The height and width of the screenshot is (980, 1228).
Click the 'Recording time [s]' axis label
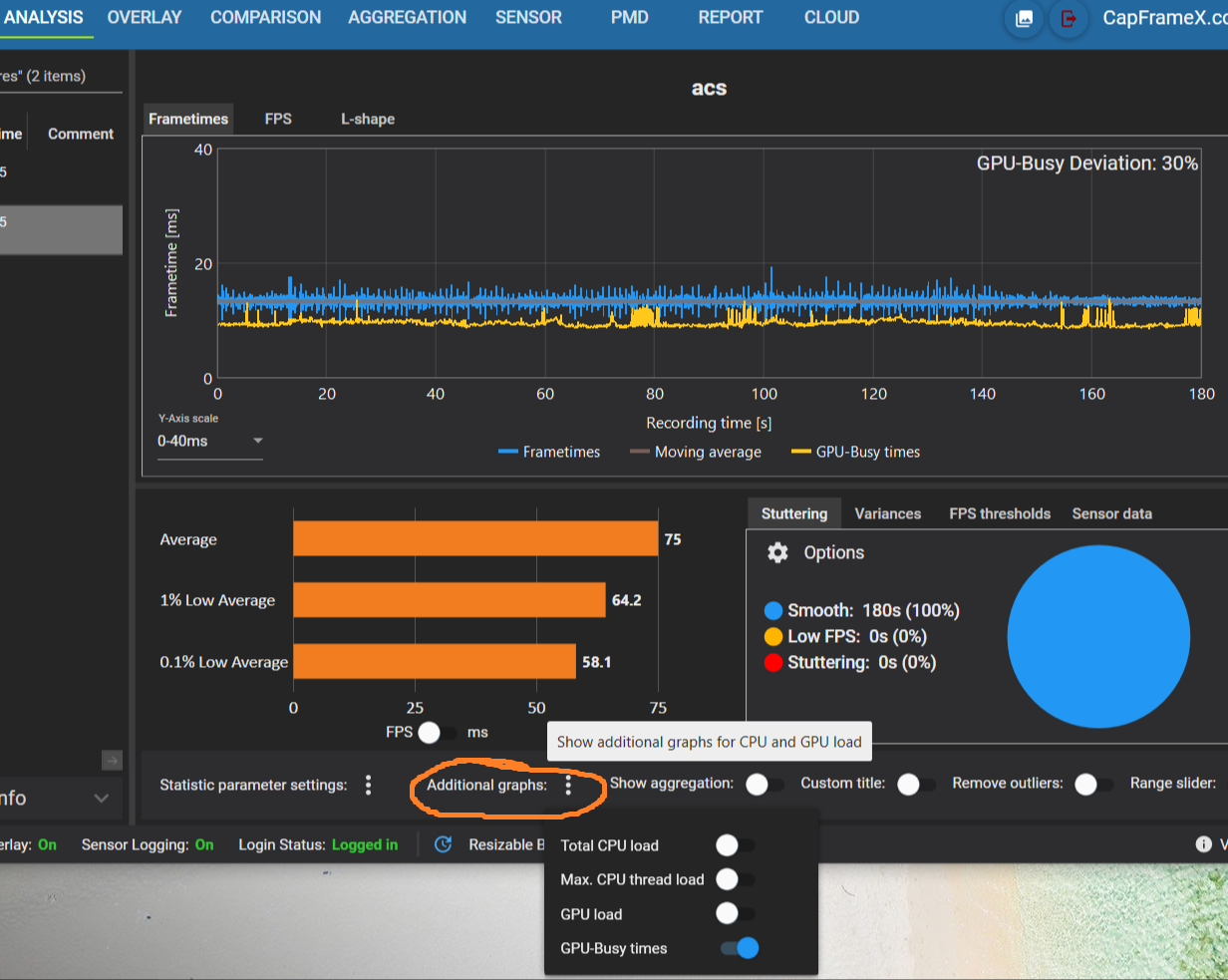709,423
